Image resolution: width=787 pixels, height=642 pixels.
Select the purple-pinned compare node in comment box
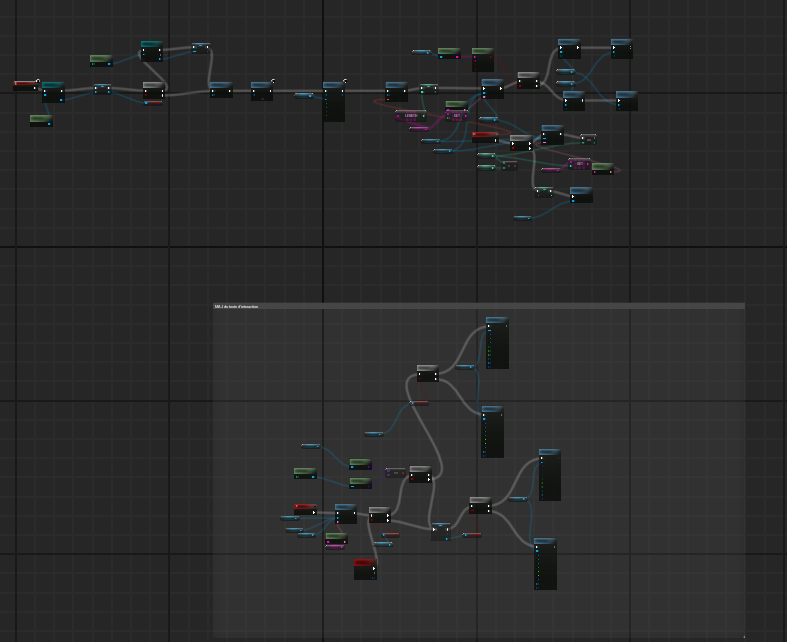(x=395, y=472)
